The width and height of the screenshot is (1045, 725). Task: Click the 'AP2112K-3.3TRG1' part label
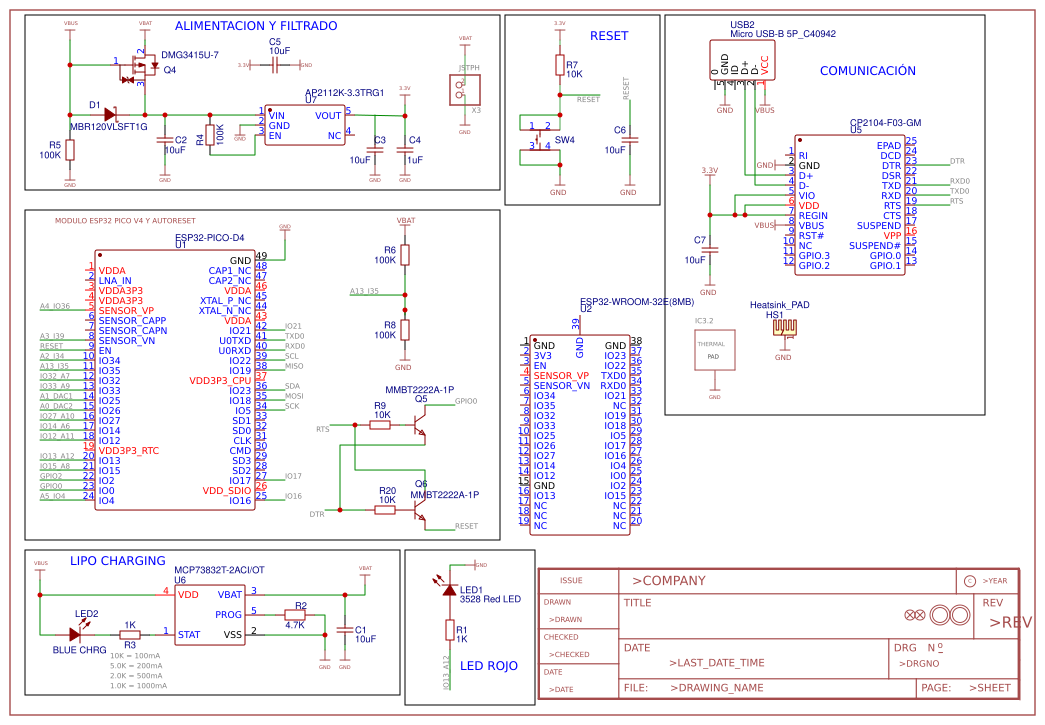click(x=345, y=93)
